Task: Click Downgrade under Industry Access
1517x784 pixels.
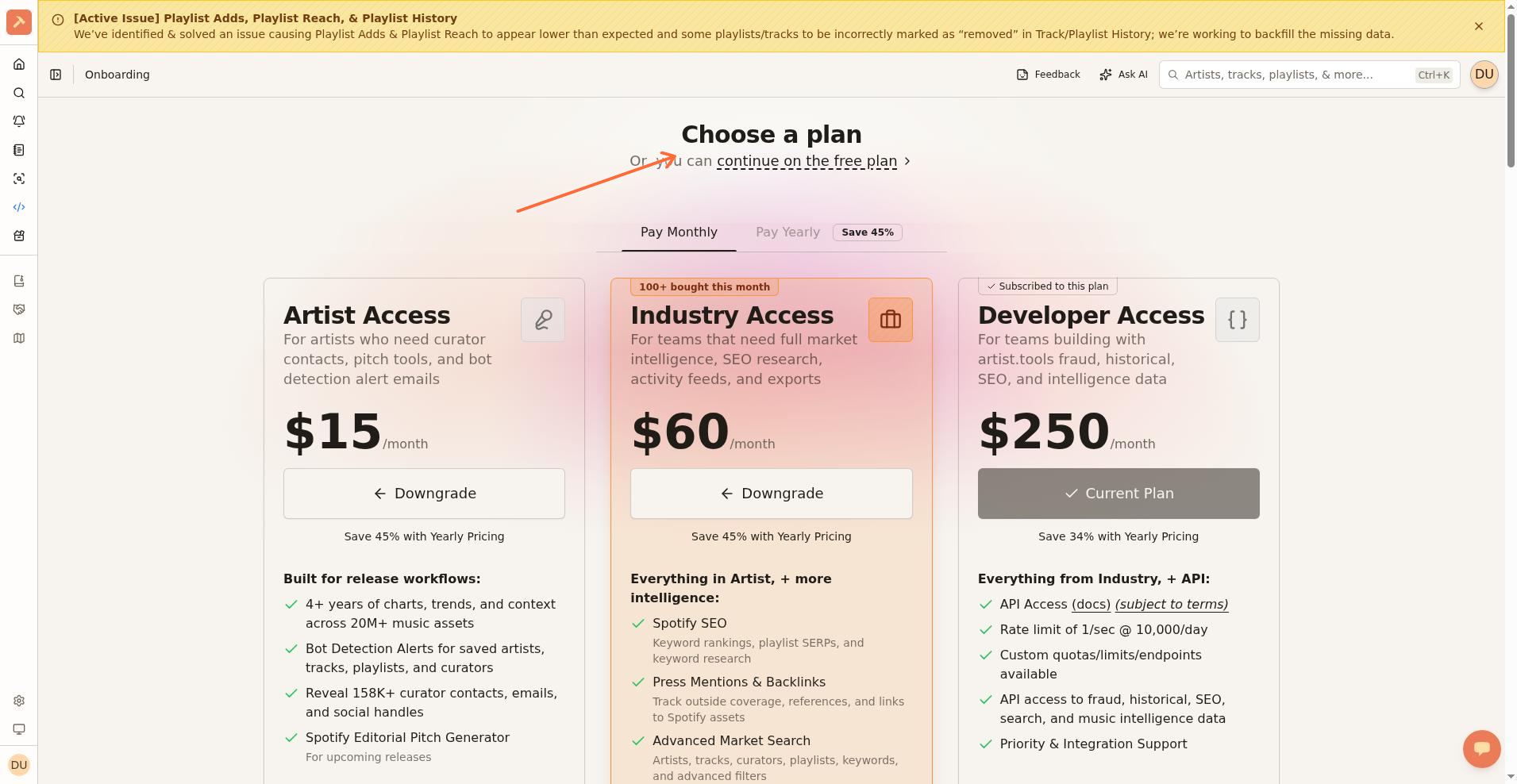Action: [772, 494]
